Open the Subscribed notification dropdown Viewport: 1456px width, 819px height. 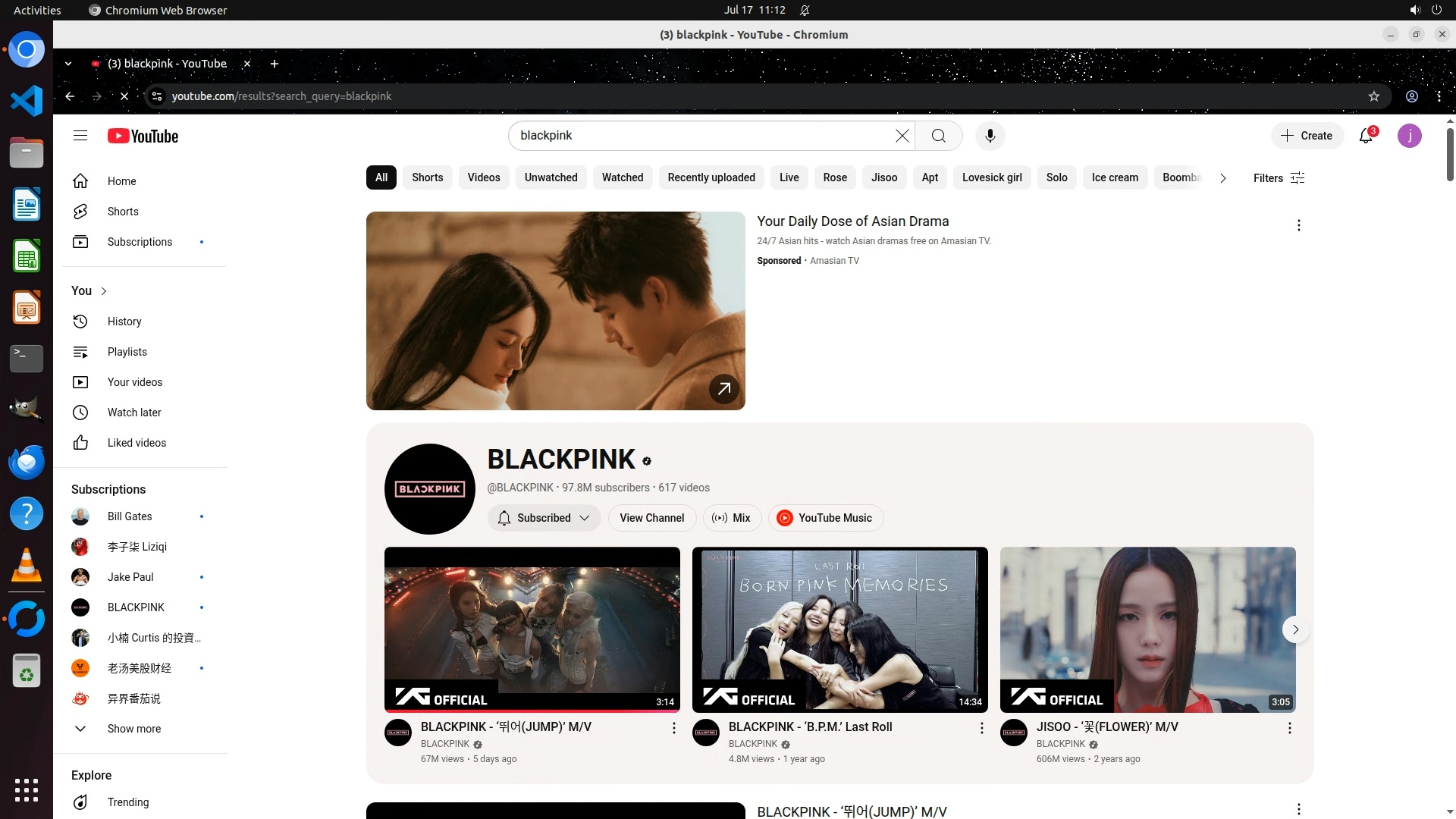point(544,518)
